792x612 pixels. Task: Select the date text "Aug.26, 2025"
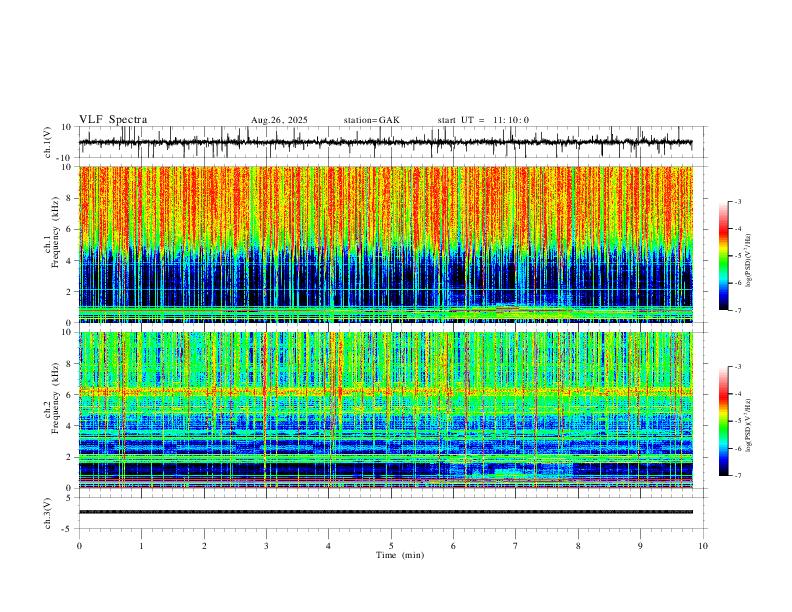279,120
